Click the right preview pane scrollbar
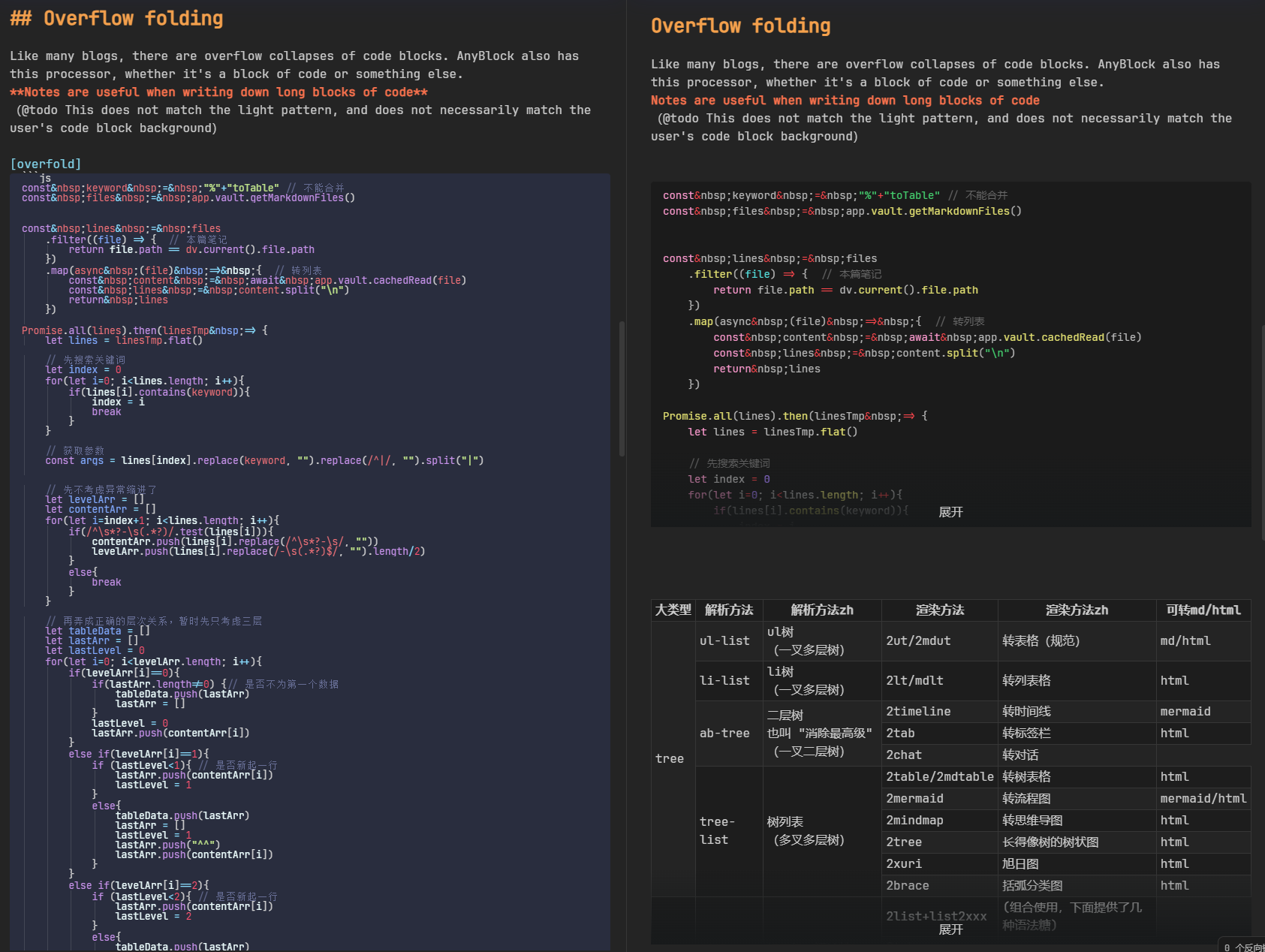This screenshot has height=952, width=1265. click(1262, 432)
